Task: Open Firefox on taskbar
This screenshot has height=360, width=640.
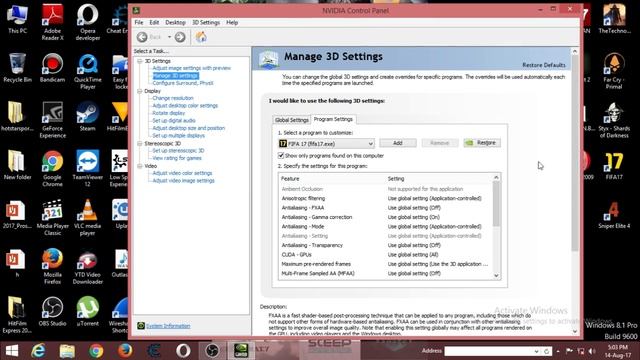Action: tap(125, 351)
